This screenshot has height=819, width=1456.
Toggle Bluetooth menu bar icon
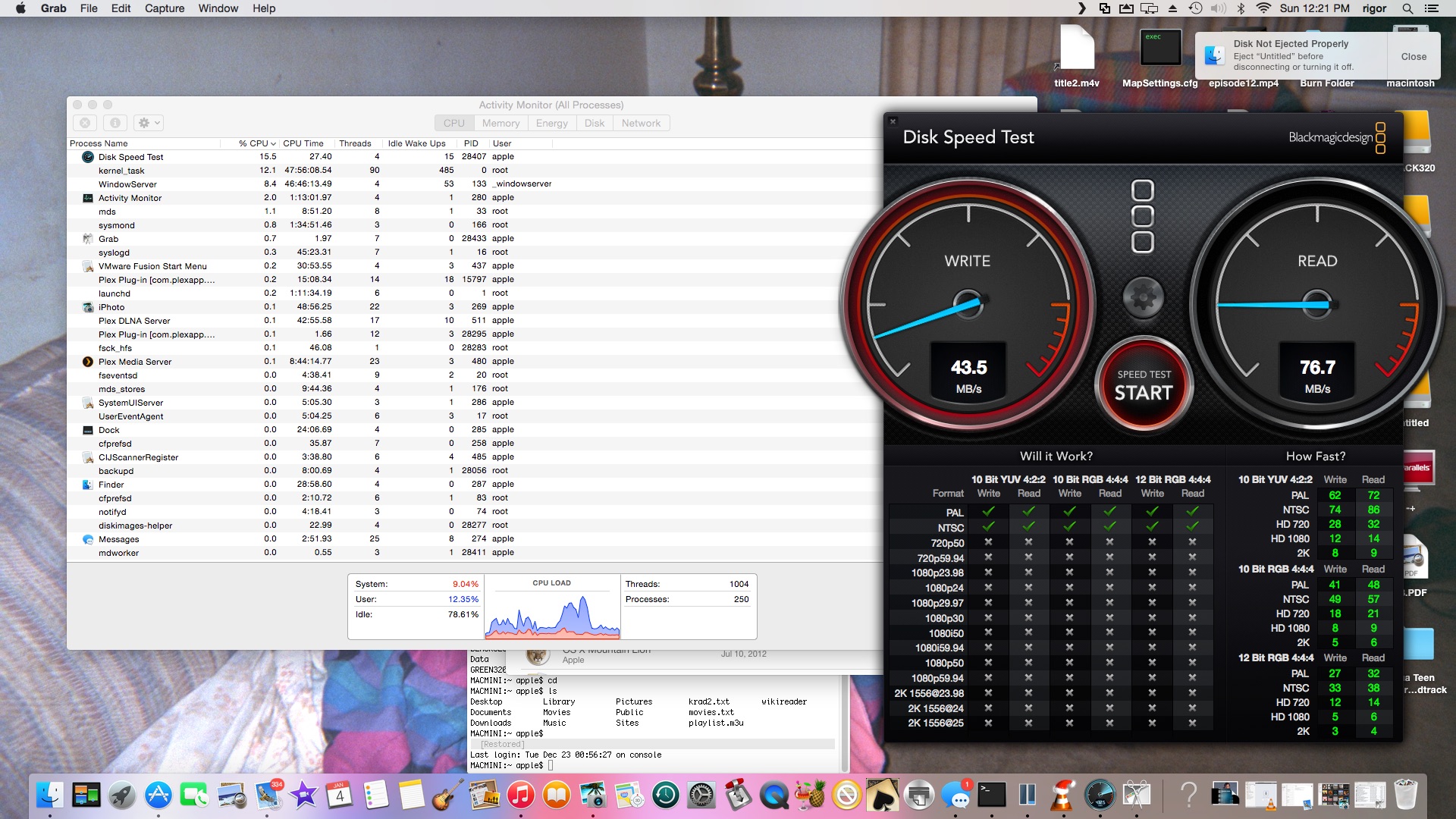pyautogui.click(x=1241, y=8)
